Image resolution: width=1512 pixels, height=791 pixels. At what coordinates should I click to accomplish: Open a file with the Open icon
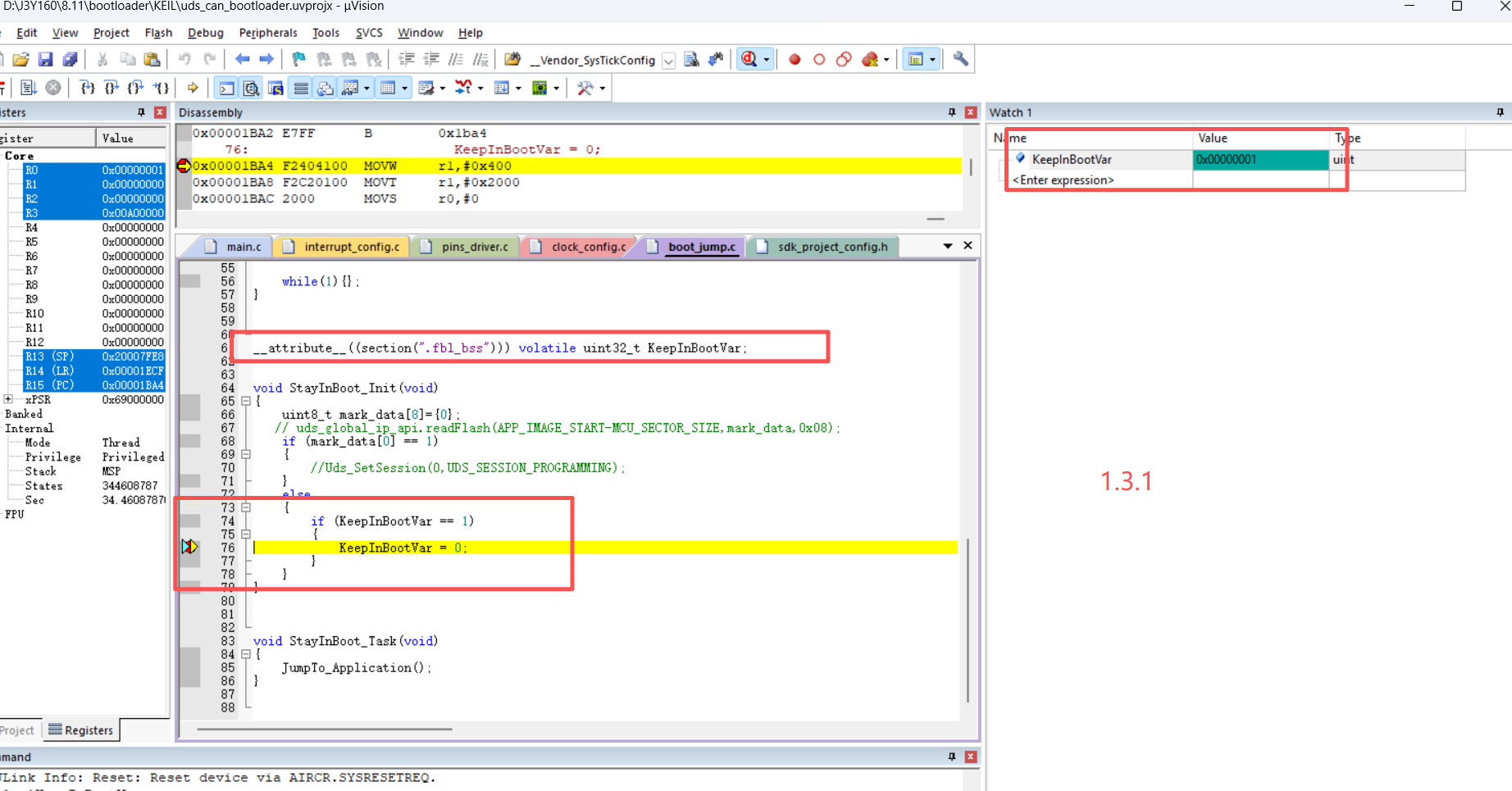click(x=21, y=59)
